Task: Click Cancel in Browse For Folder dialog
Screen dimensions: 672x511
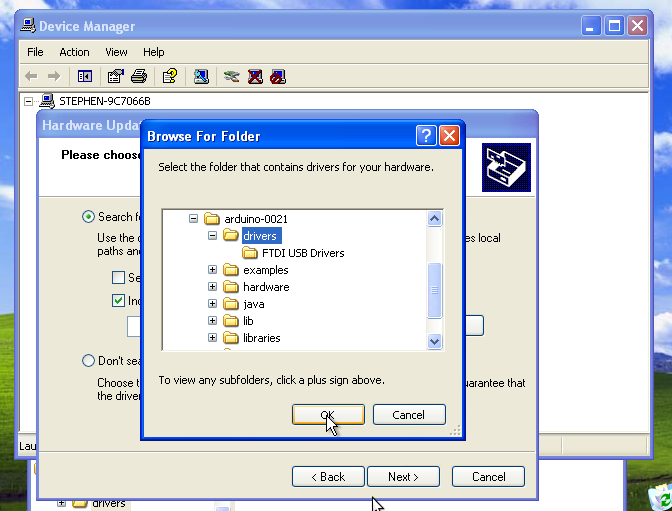Action: [x=408, y=415]
